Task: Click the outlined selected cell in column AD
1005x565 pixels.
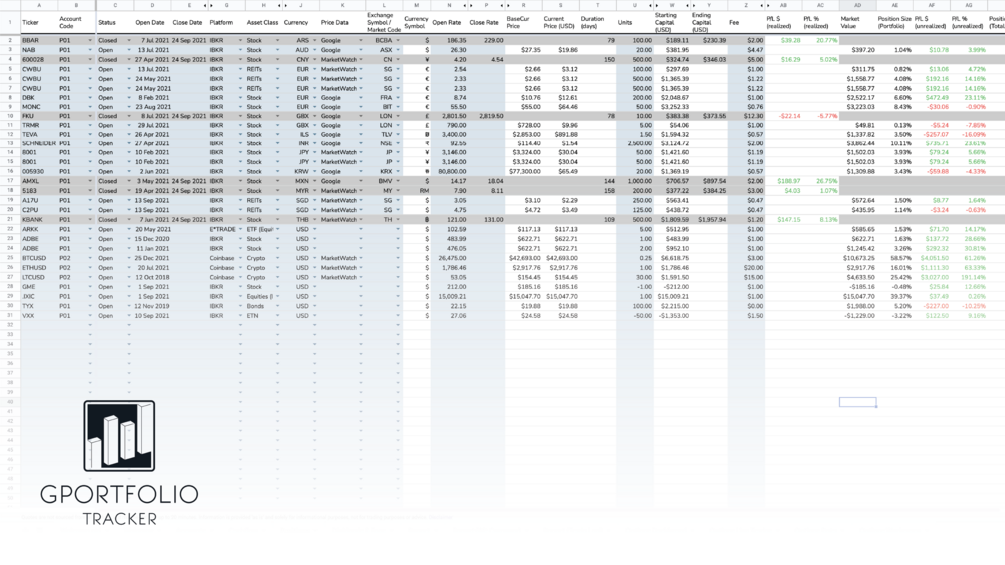Action: tap(857, 402)
